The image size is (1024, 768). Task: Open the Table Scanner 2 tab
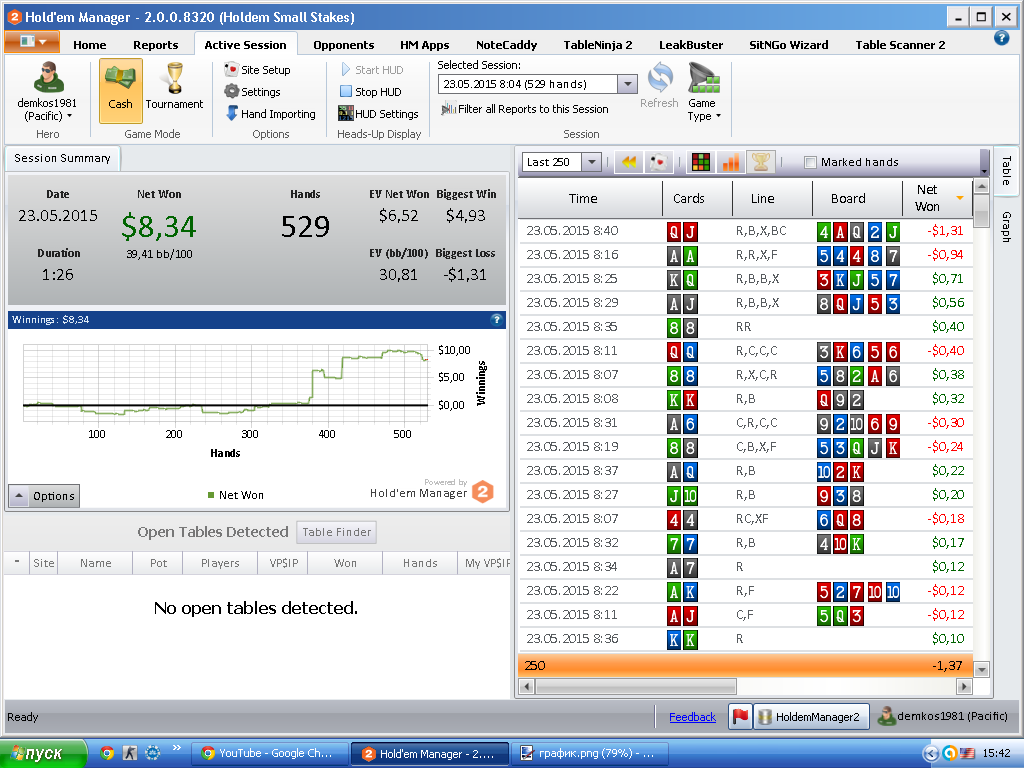coord(900,44)
